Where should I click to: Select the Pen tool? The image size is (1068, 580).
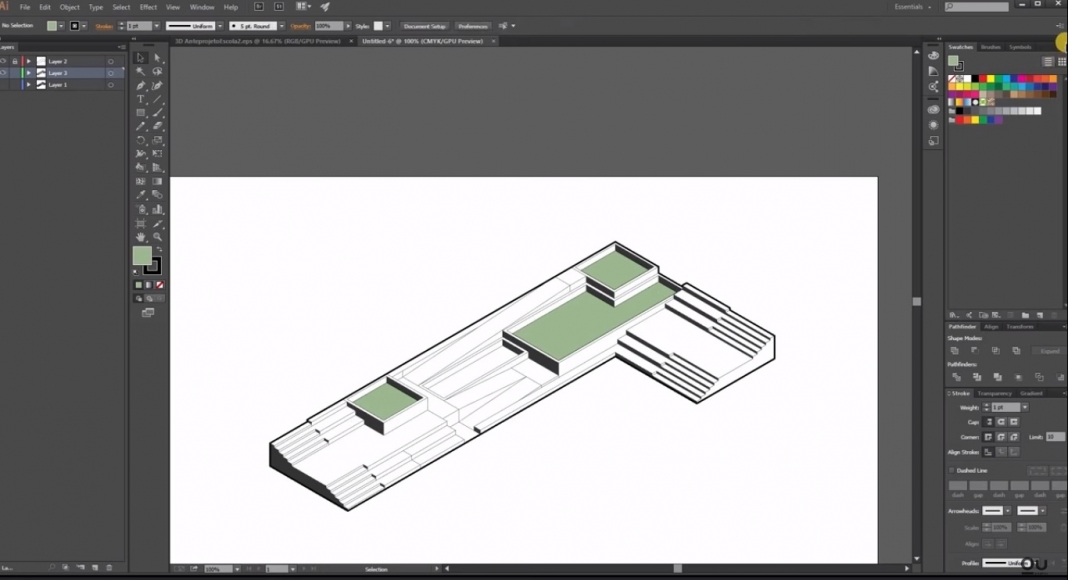pyautogui.click(x=140, y=87)
